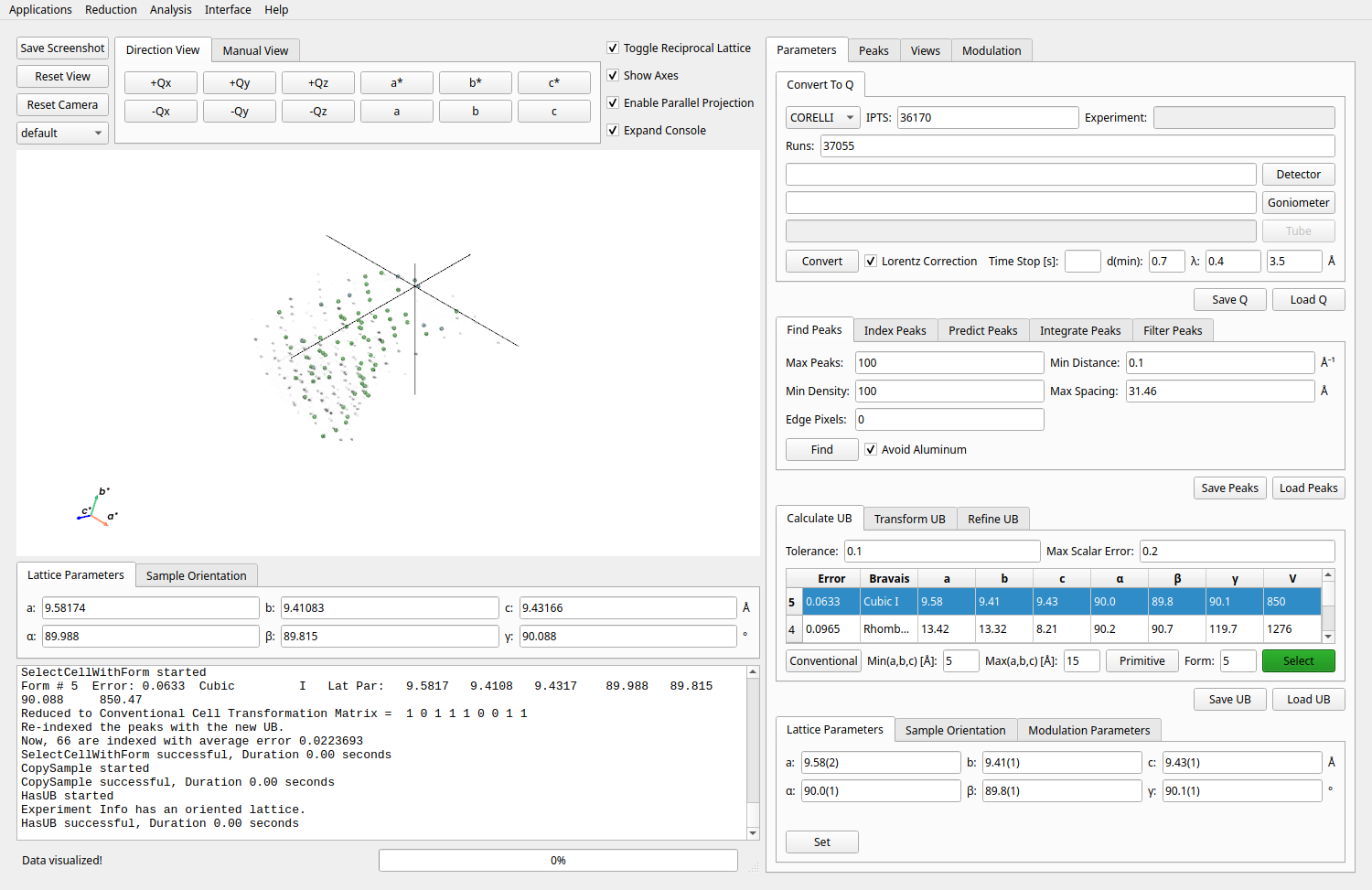Open the Applications menu

[40, 10]
